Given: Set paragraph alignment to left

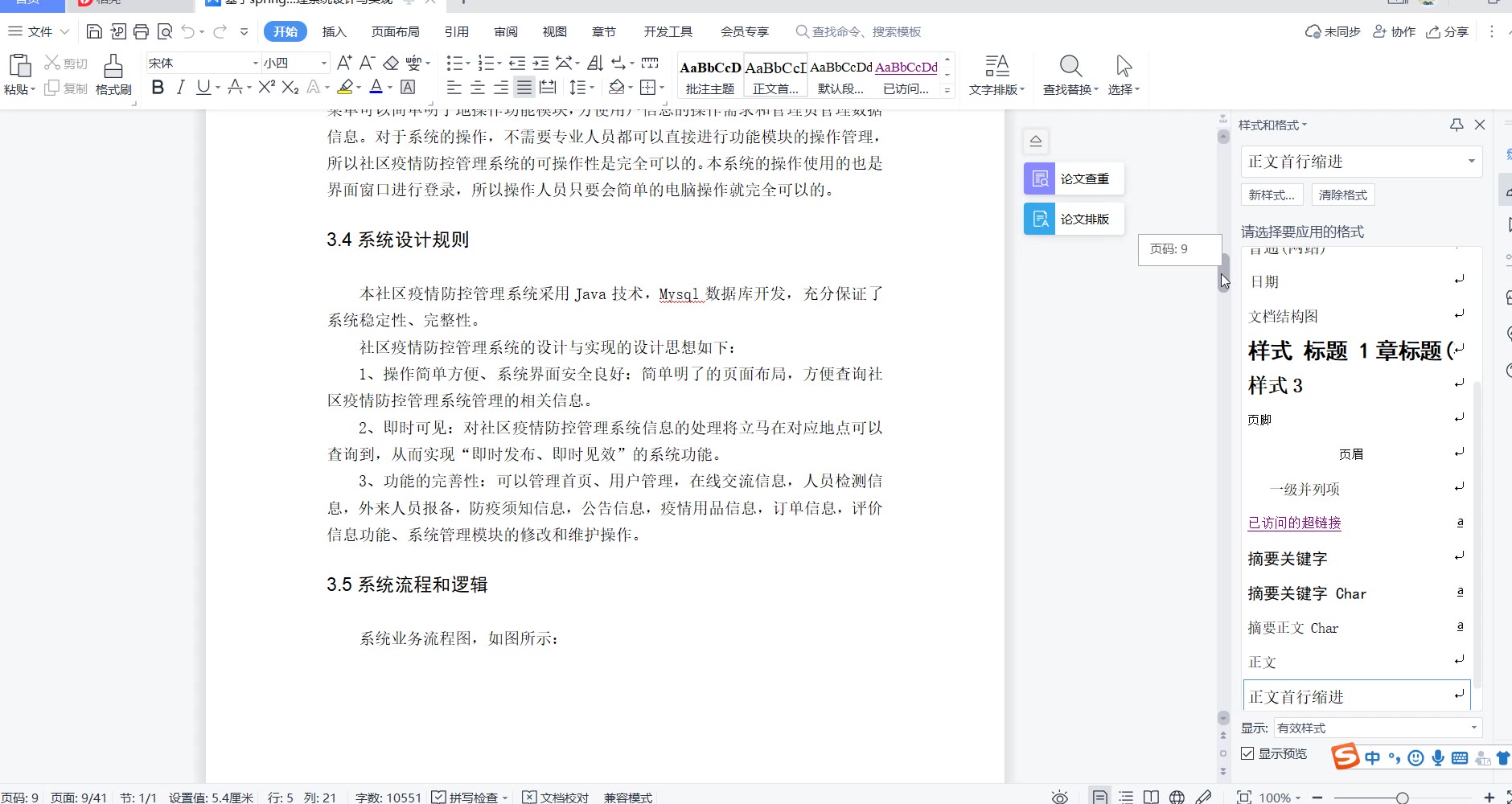Looking at the screenshot, I should 454,87.
